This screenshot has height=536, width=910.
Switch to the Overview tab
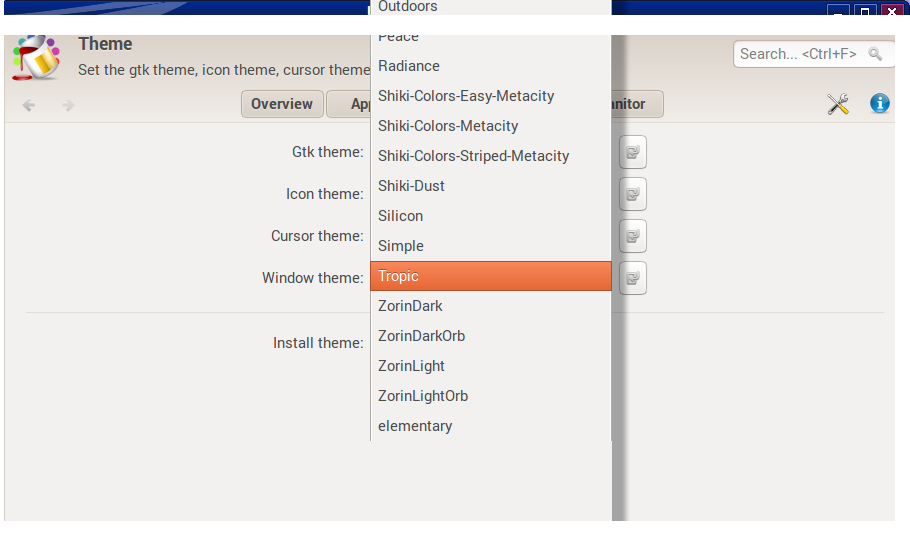[282, 104]
